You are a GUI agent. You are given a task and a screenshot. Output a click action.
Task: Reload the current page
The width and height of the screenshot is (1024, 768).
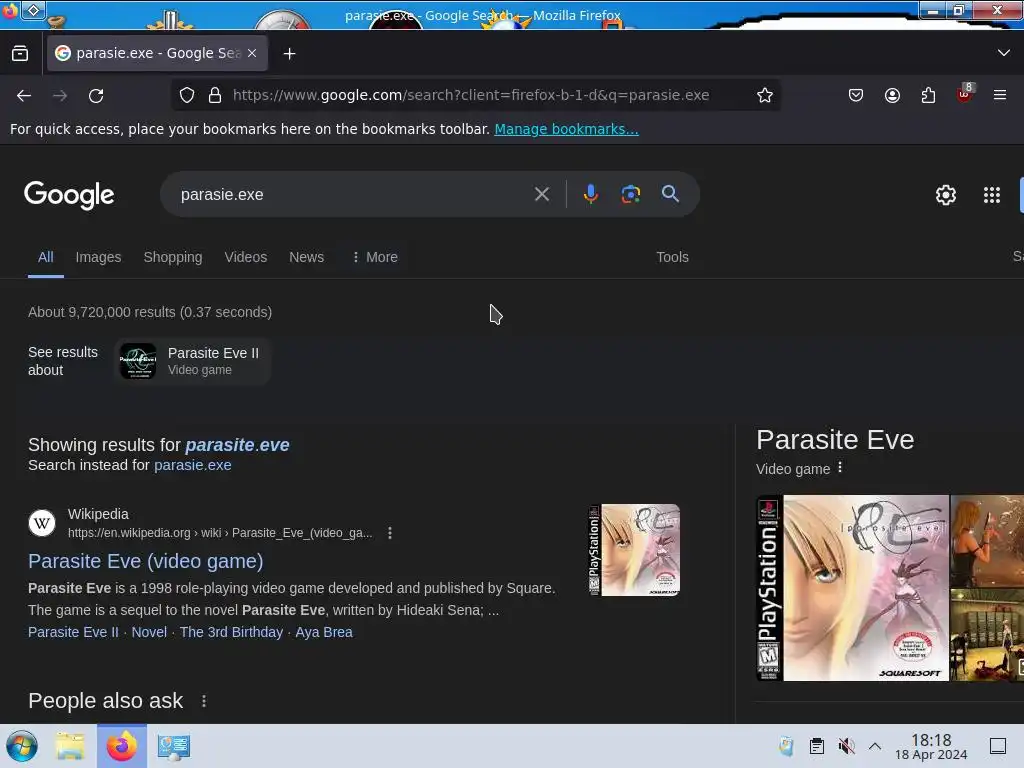coord(96,95)
